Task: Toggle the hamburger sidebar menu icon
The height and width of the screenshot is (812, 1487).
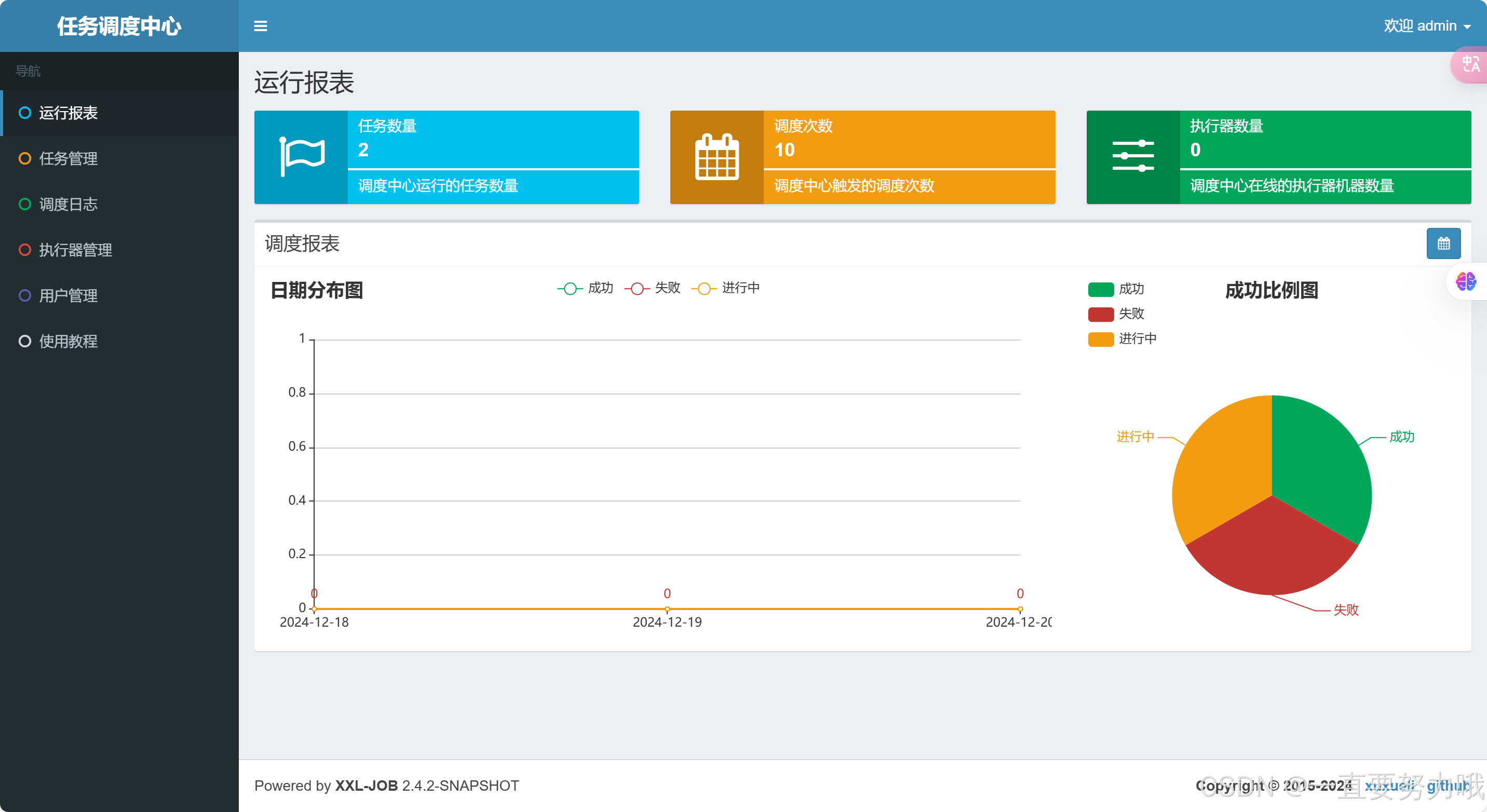Action: pyautogui.click(x=260, y=26)
